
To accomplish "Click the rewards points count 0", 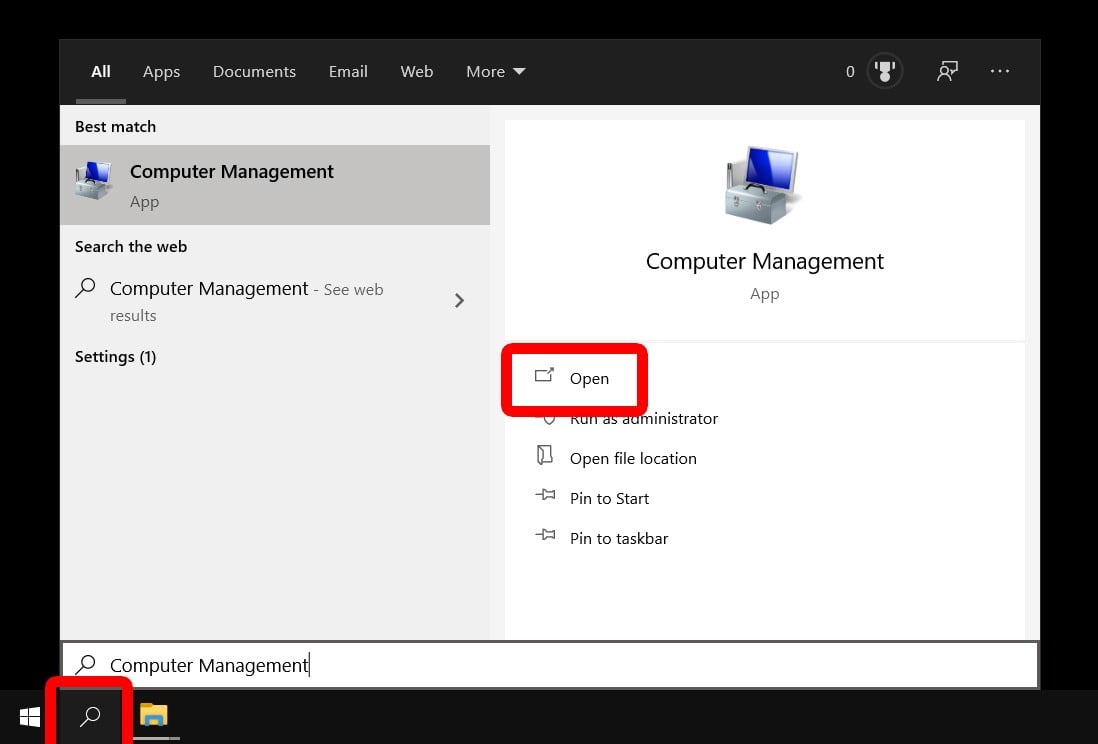I will tap(850, 71).
